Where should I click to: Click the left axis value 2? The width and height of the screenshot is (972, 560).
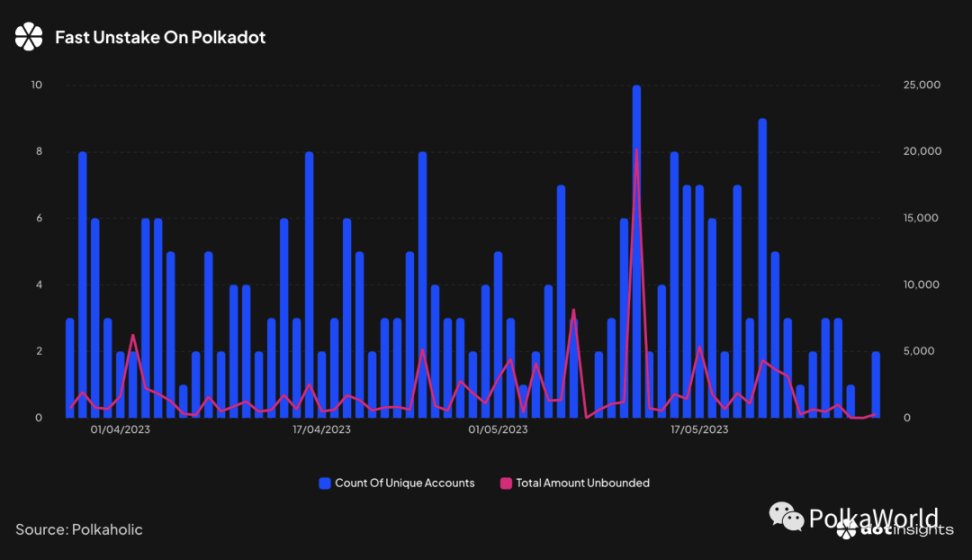(x=39, y=351)
